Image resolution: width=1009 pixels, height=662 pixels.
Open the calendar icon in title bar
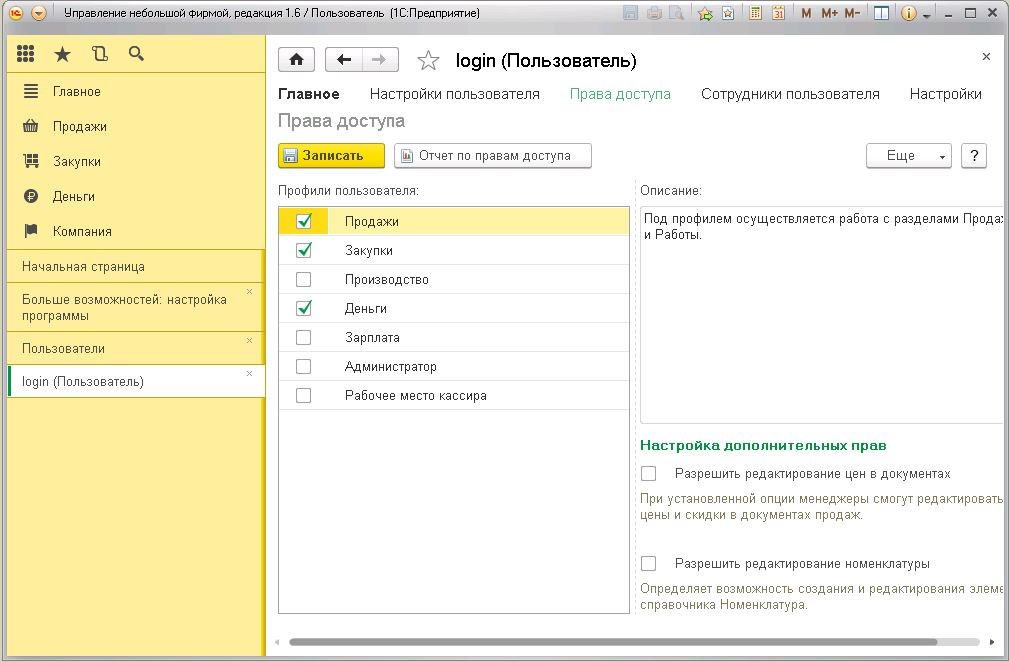tap(778, 13)
